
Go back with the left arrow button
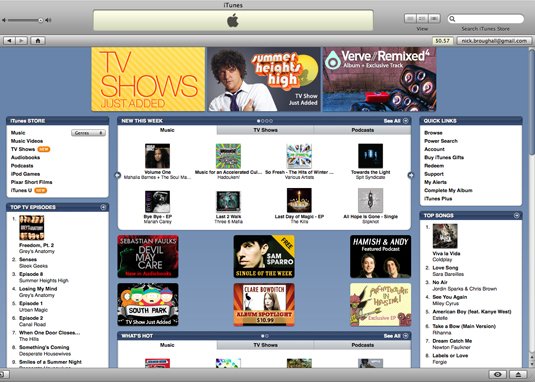(9, 41)
